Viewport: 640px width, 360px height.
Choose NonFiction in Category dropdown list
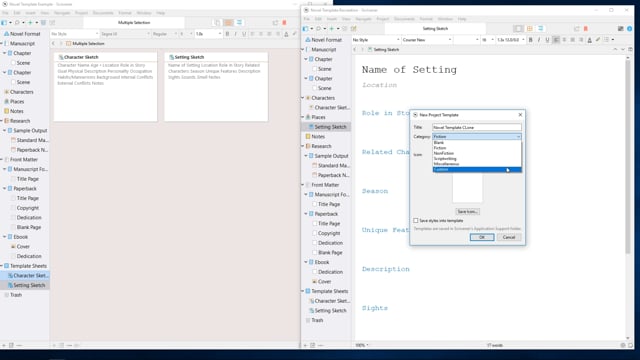(x=477, y=153)
